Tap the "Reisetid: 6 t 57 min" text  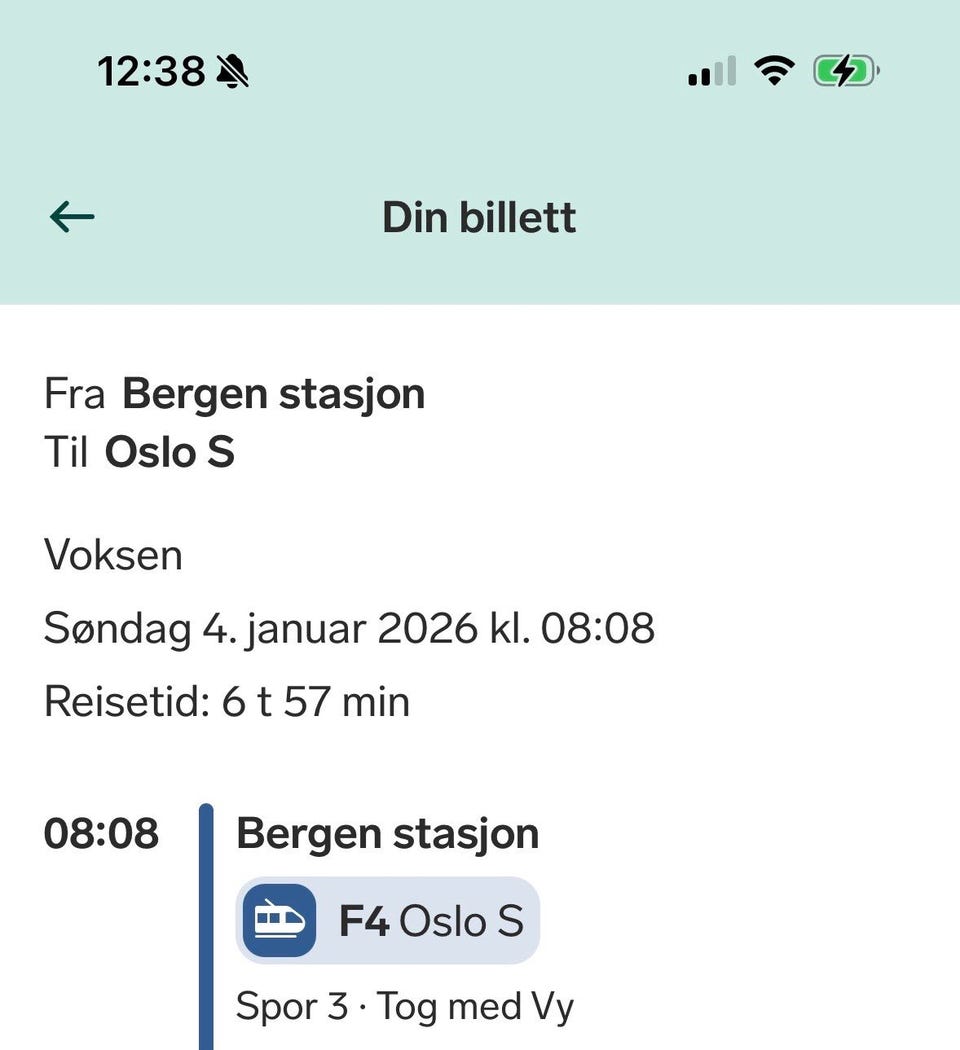pyautogui.click(x=227, y=702)
